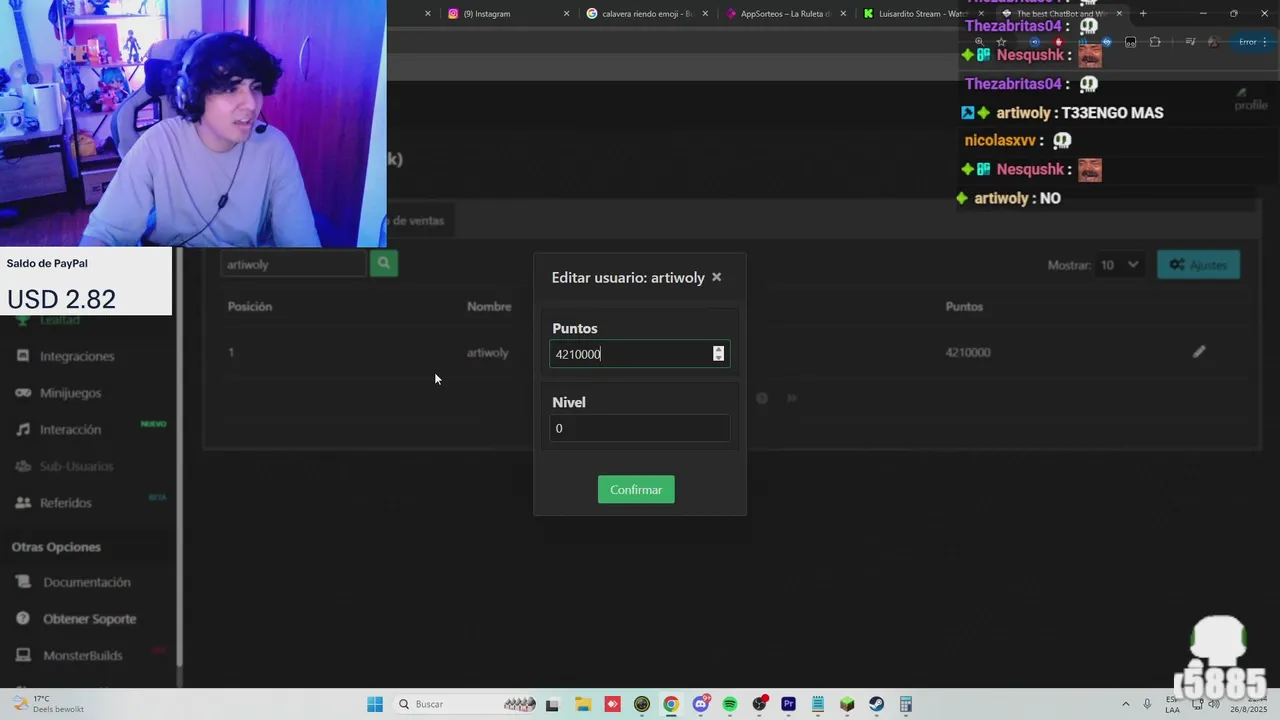Open Minijuegos in the sidebar

click(70, 393)
